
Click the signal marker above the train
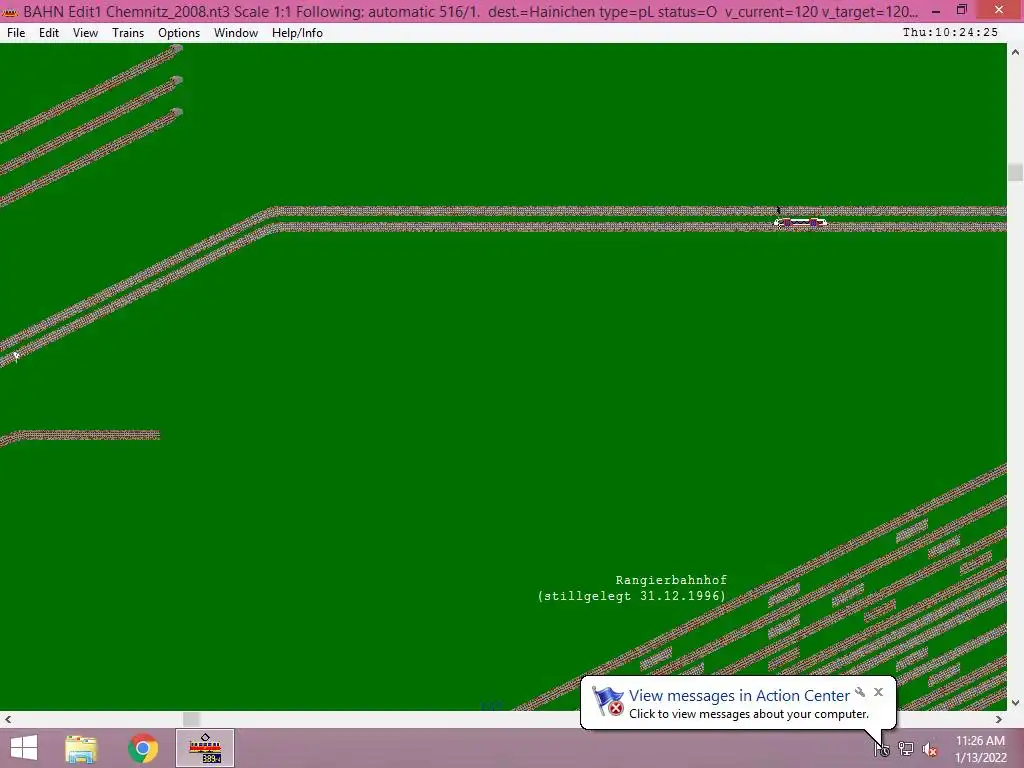[778, 210]
